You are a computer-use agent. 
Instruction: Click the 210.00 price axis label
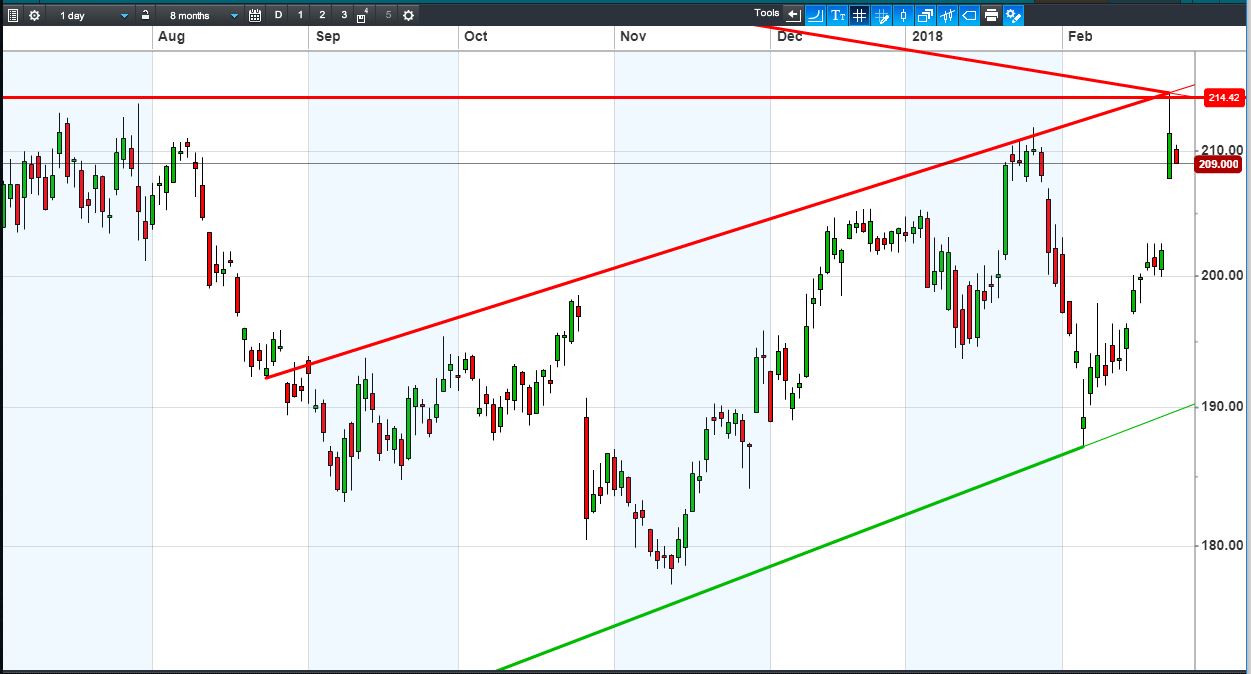coord(1222,150)
